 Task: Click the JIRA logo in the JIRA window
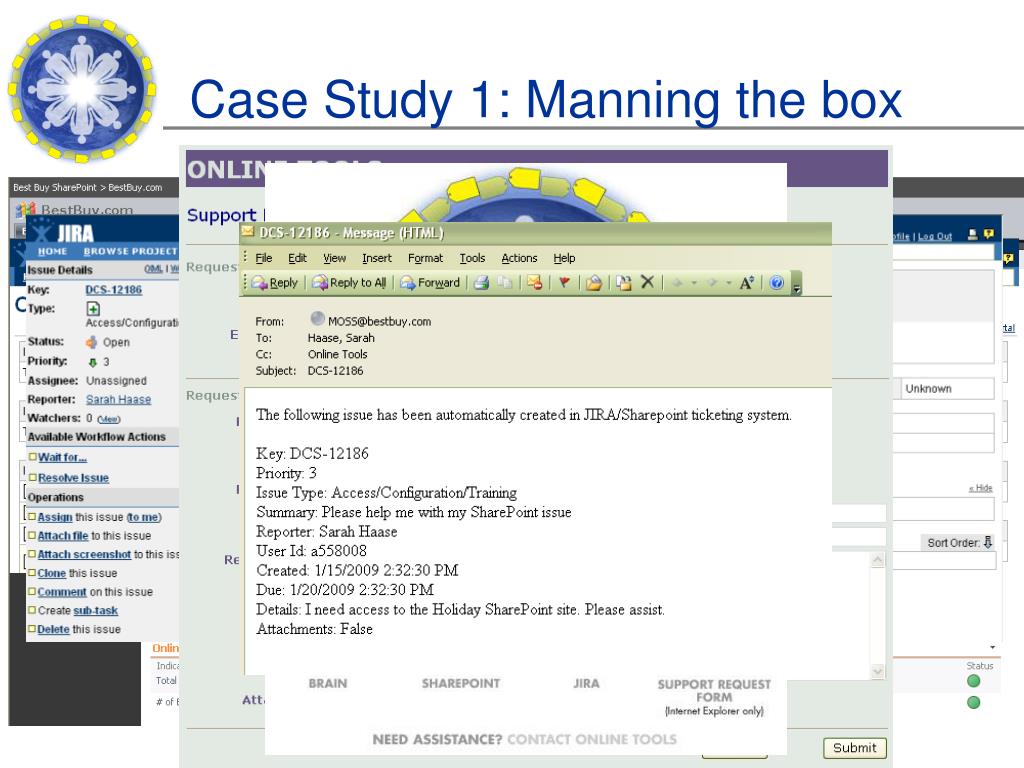(x=64, y=232)
